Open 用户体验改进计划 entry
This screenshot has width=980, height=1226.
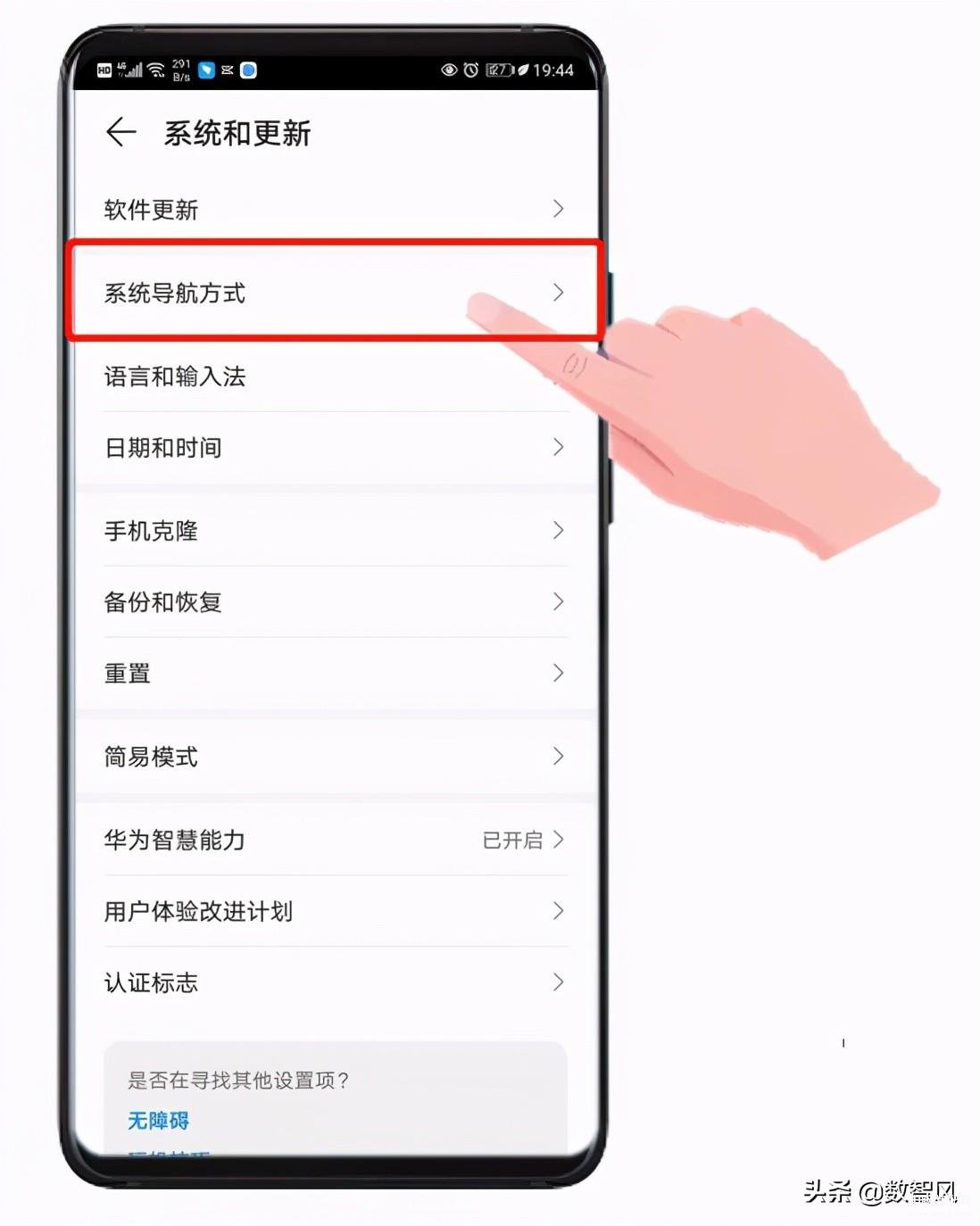(x=336, y=911)
